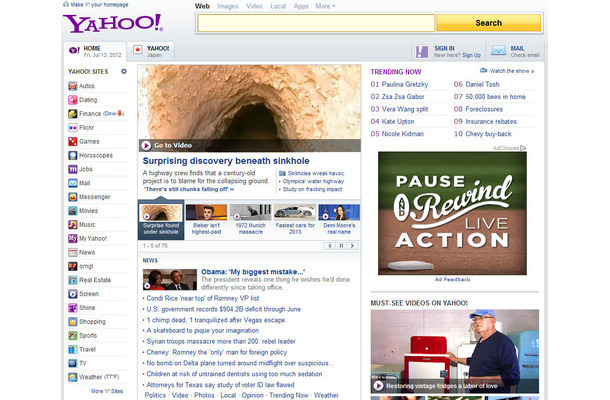Select the Video search tab
Screen dimensions: 610x400
[x=254, y=6]
